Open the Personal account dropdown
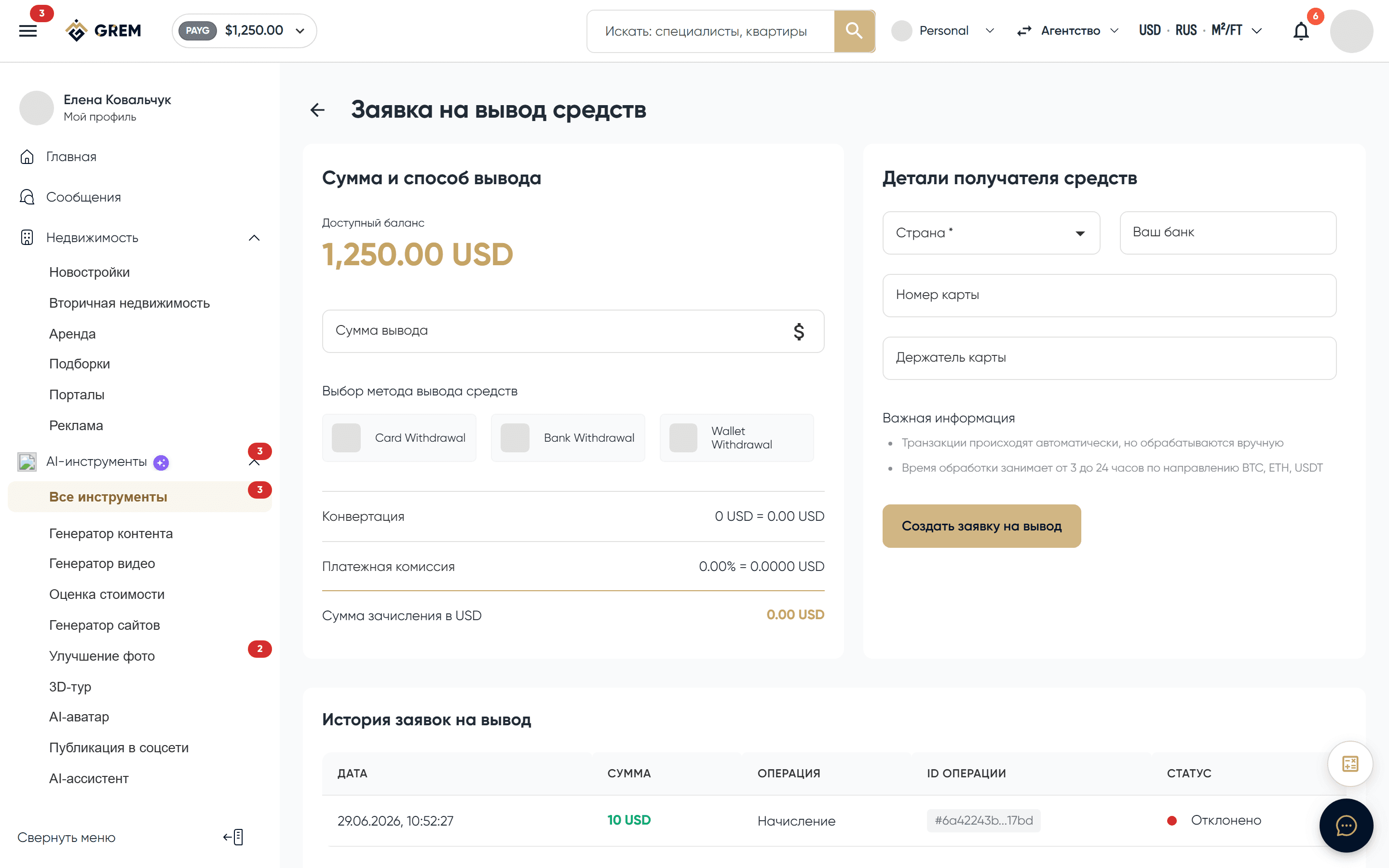This screenshot has width=1389, height=868. (943, 31)
